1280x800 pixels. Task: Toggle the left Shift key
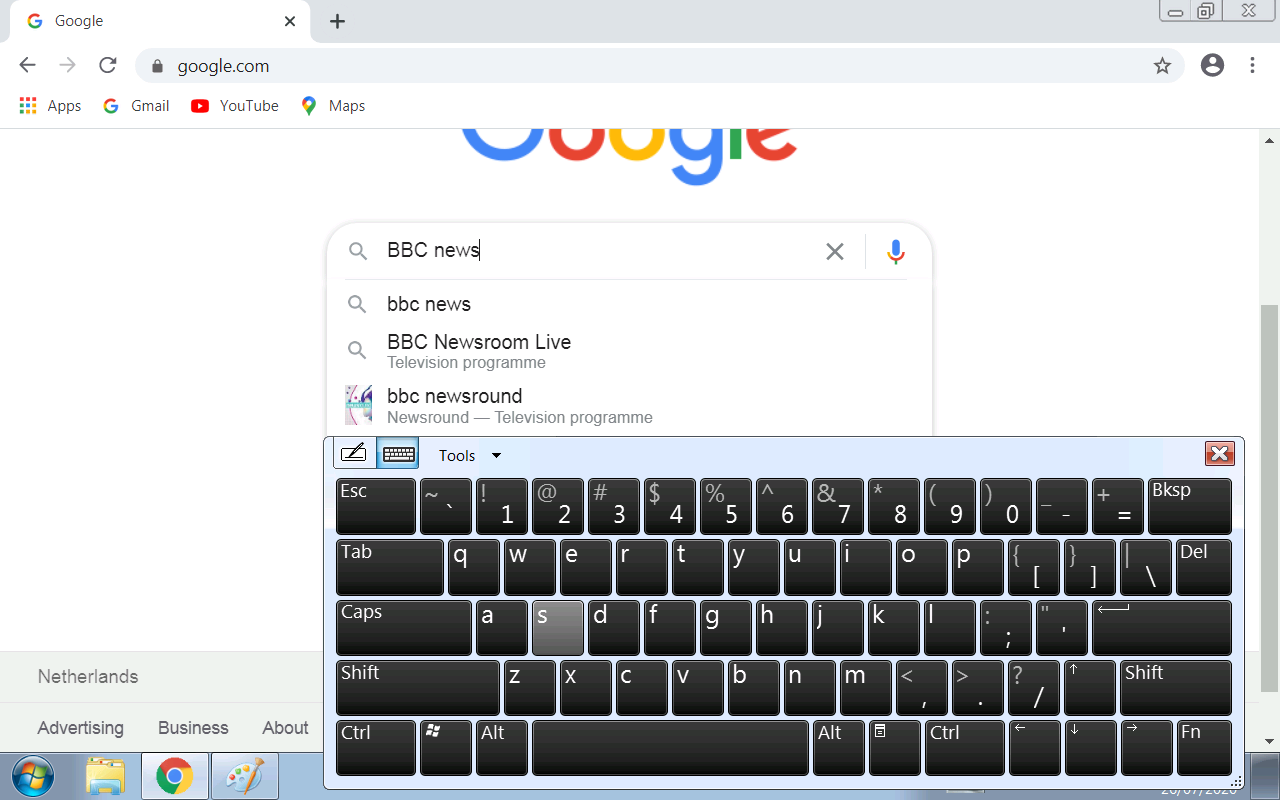point(418,688)
